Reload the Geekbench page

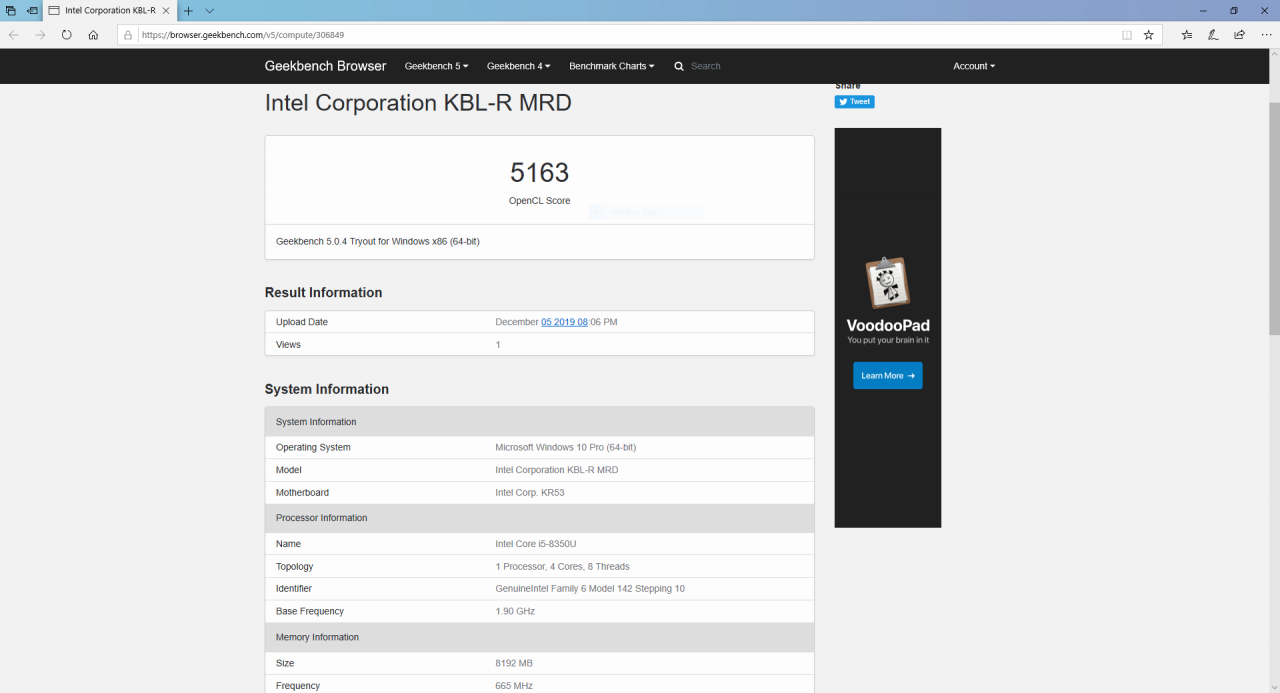[66, 34]
